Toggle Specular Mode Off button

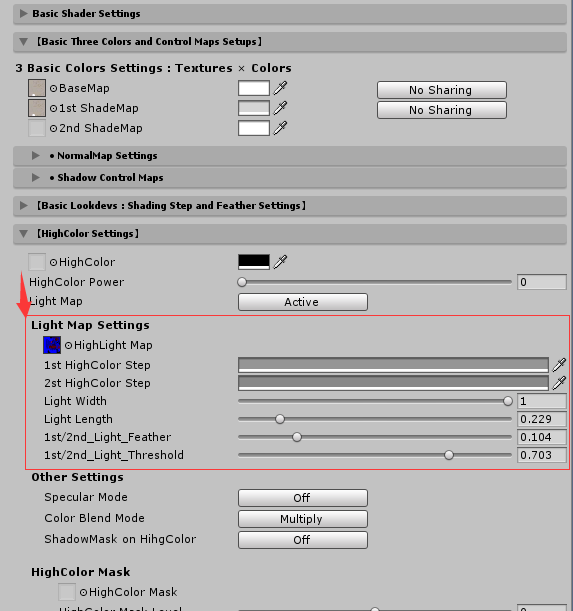302,498
